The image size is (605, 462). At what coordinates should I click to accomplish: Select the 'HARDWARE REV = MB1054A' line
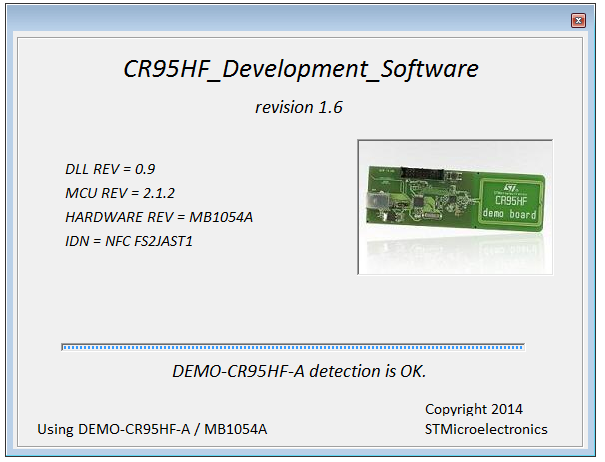[x=159, y=217]
